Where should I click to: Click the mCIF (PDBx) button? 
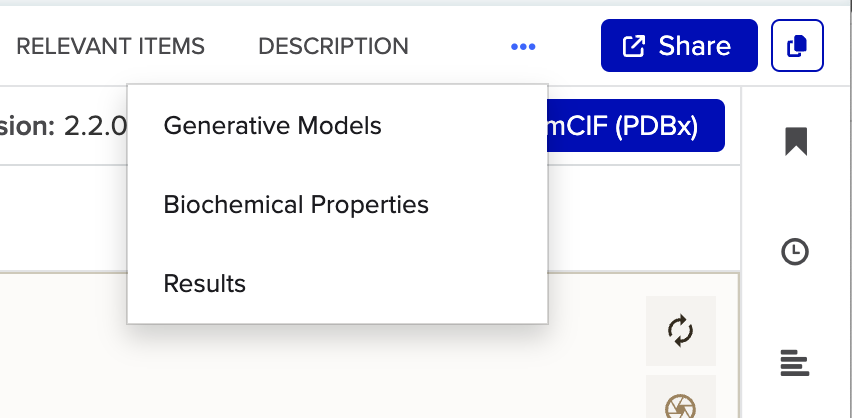(631, 126)
